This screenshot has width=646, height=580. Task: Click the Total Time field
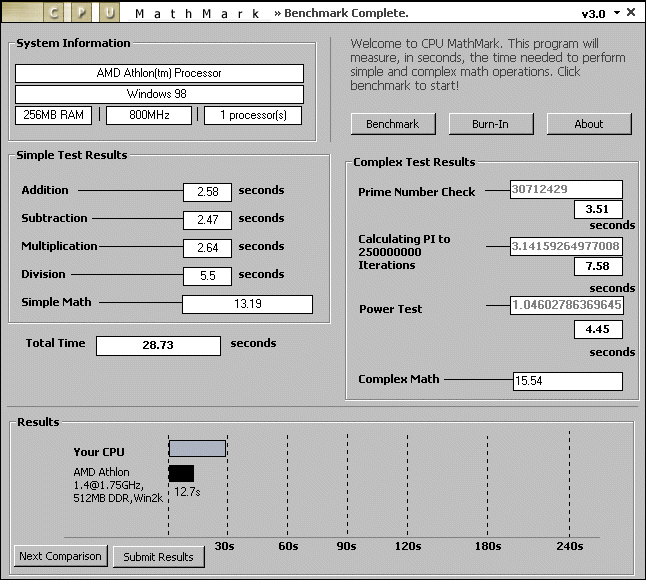[158, 345]
